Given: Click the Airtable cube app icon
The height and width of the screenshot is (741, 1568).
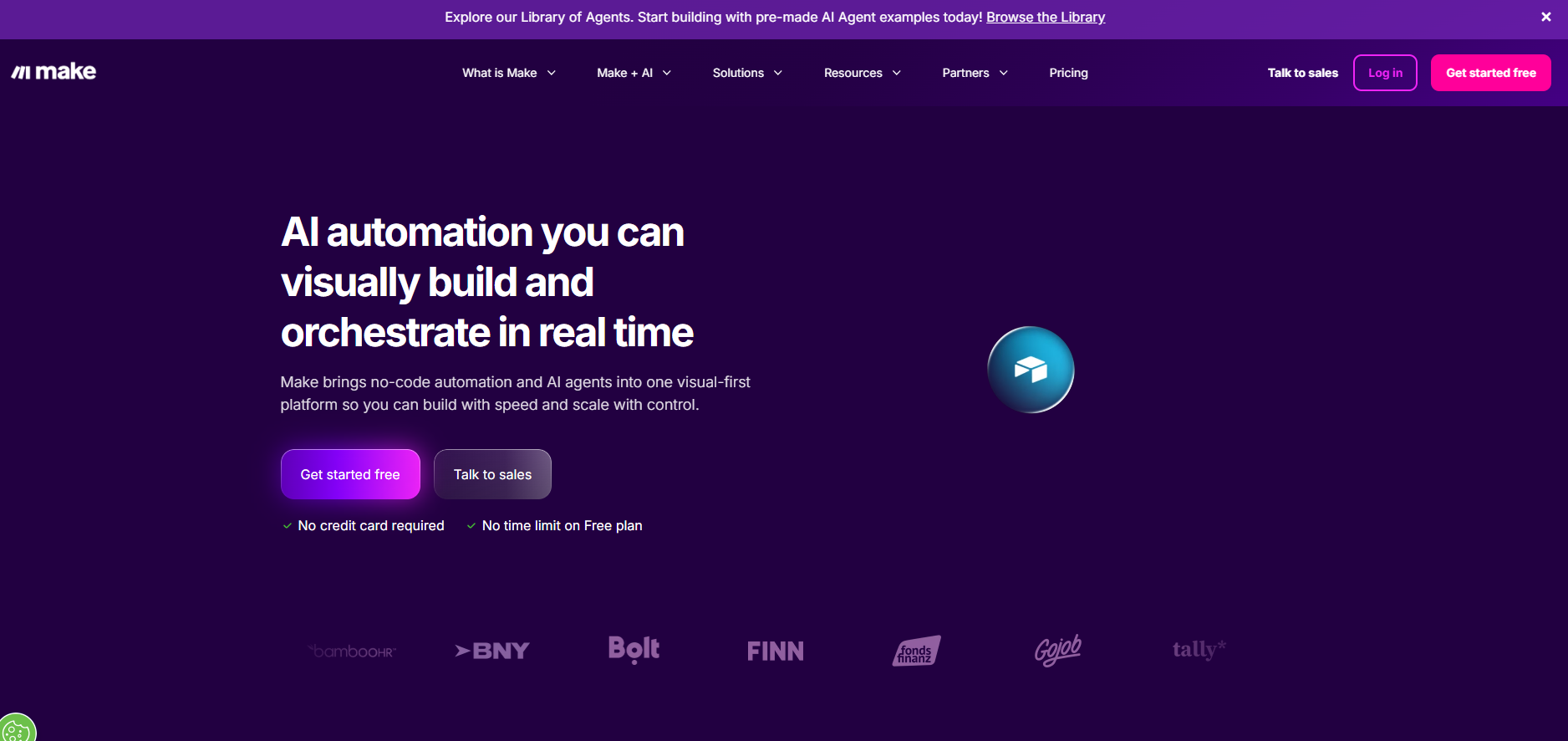Looking at the screenshot, I should (x=1031, y=370).
